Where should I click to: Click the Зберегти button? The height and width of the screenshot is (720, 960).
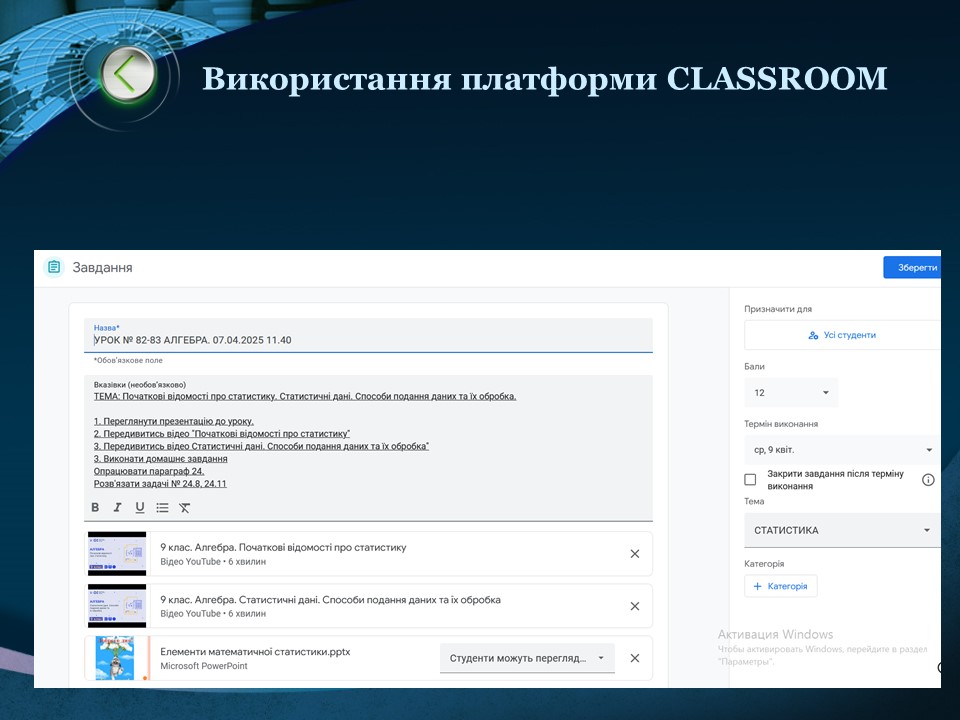[912, 268]
